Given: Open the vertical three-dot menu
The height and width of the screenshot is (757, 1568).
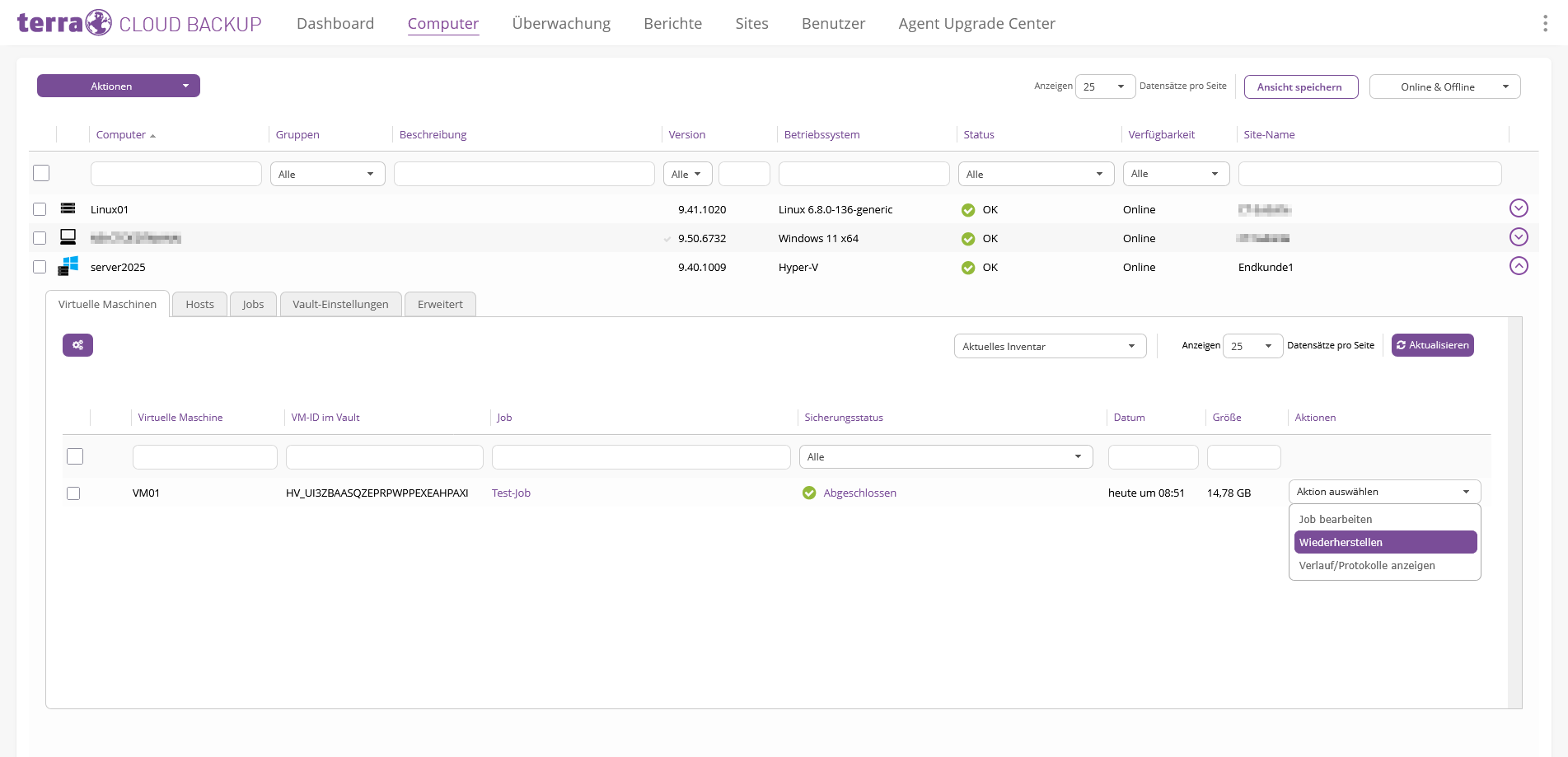Looking at the screenshot, I should pyautogui.click(x=1545, y=23).
